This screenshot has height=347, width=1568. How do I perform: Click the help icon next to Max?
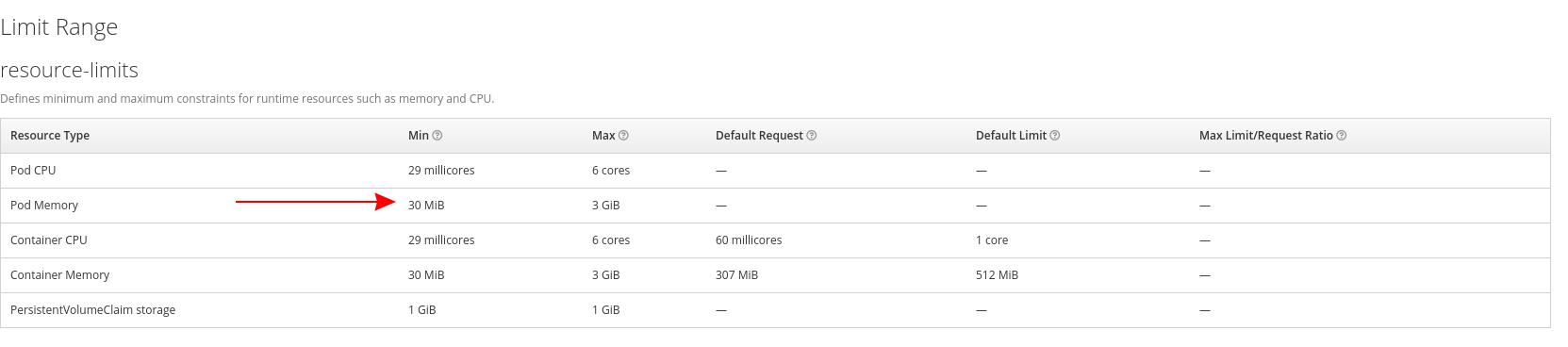coord(624,136)
